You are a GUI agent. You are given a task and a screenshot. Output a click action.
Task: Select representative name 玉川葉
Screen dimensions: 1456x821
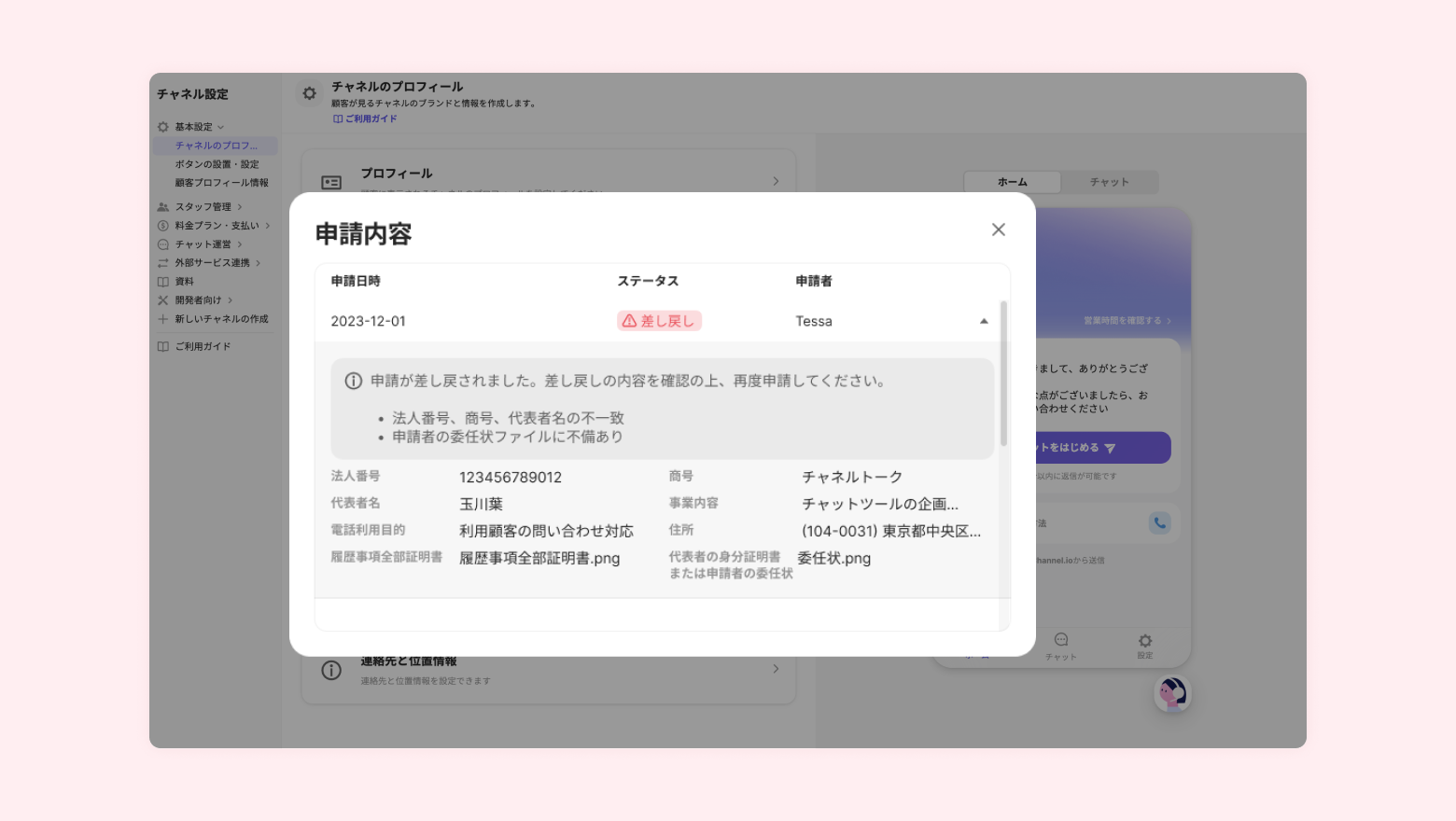(482, 504)
